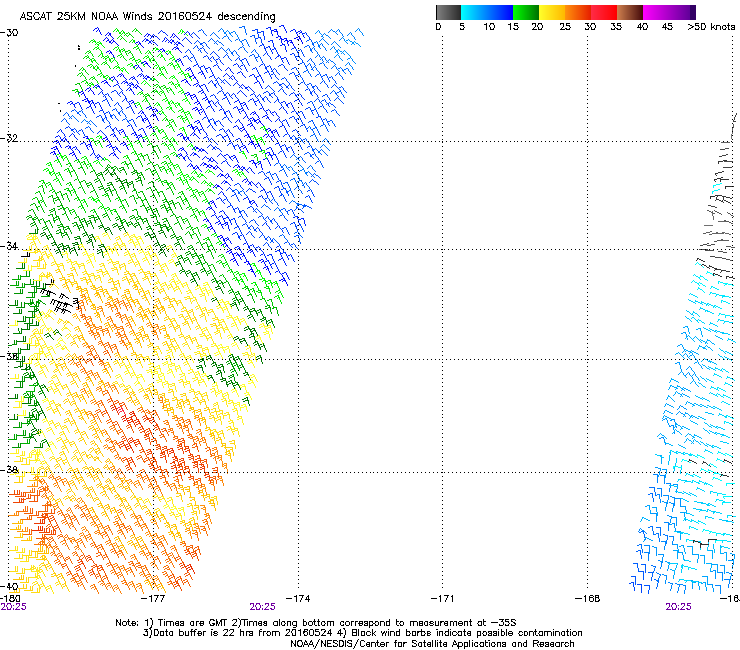Click the color bar label "30"
This screenshot has height=650, width=740.
tap(590, 27)
